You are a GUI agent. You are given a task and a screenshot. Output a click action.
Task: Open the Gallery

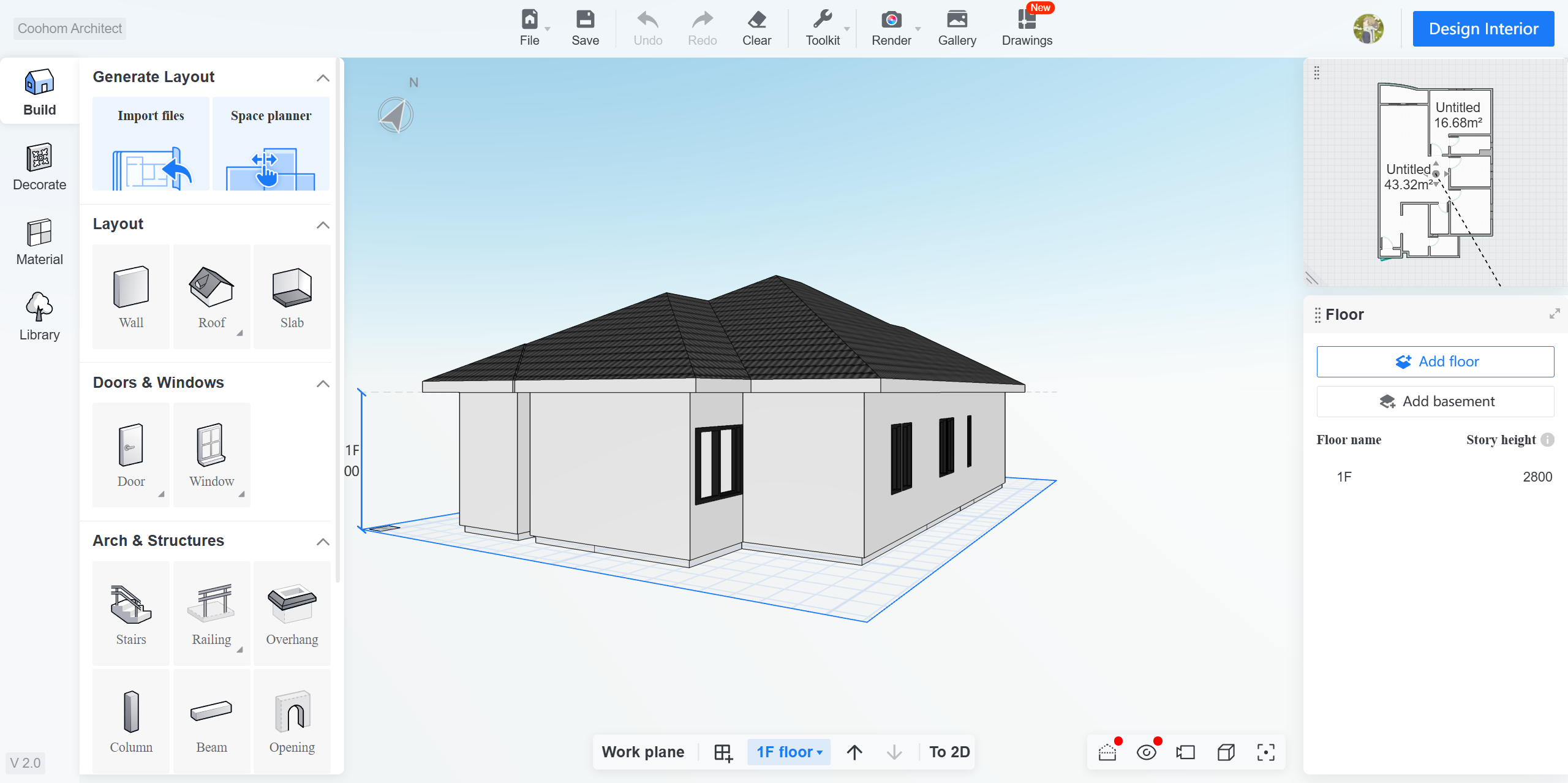[957, 28]
